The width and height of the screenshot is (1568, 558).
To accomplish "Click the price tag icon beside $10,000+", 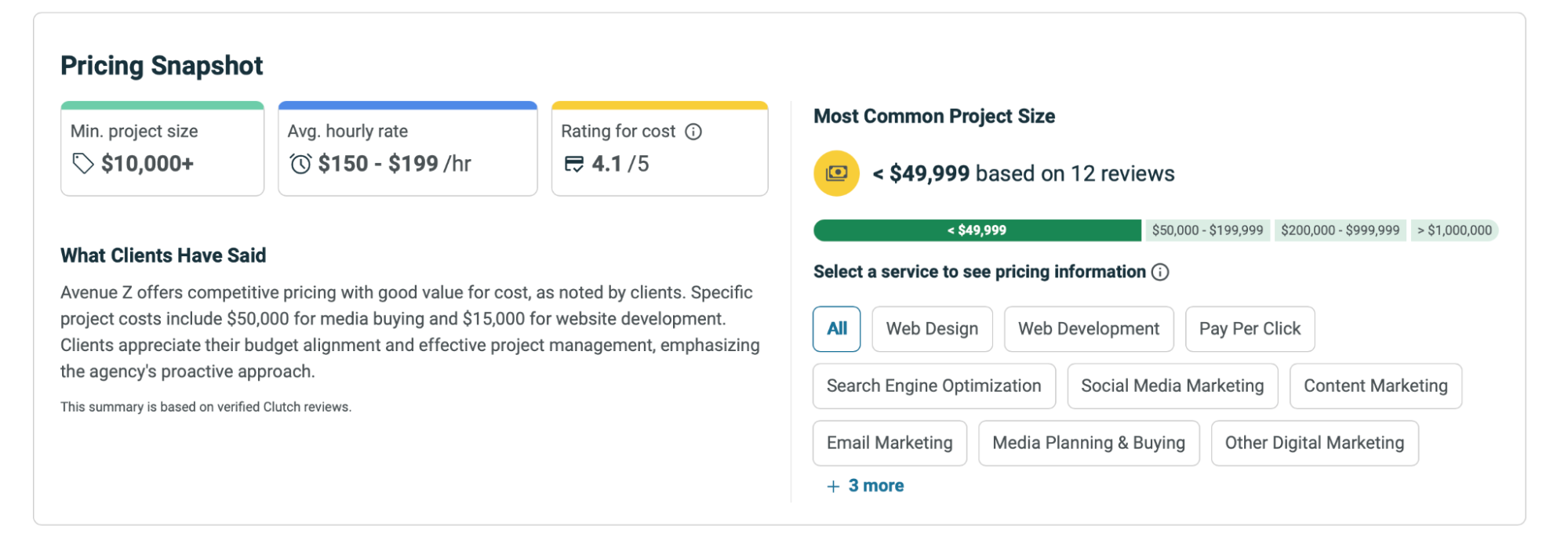I will [x=82, y=164].
